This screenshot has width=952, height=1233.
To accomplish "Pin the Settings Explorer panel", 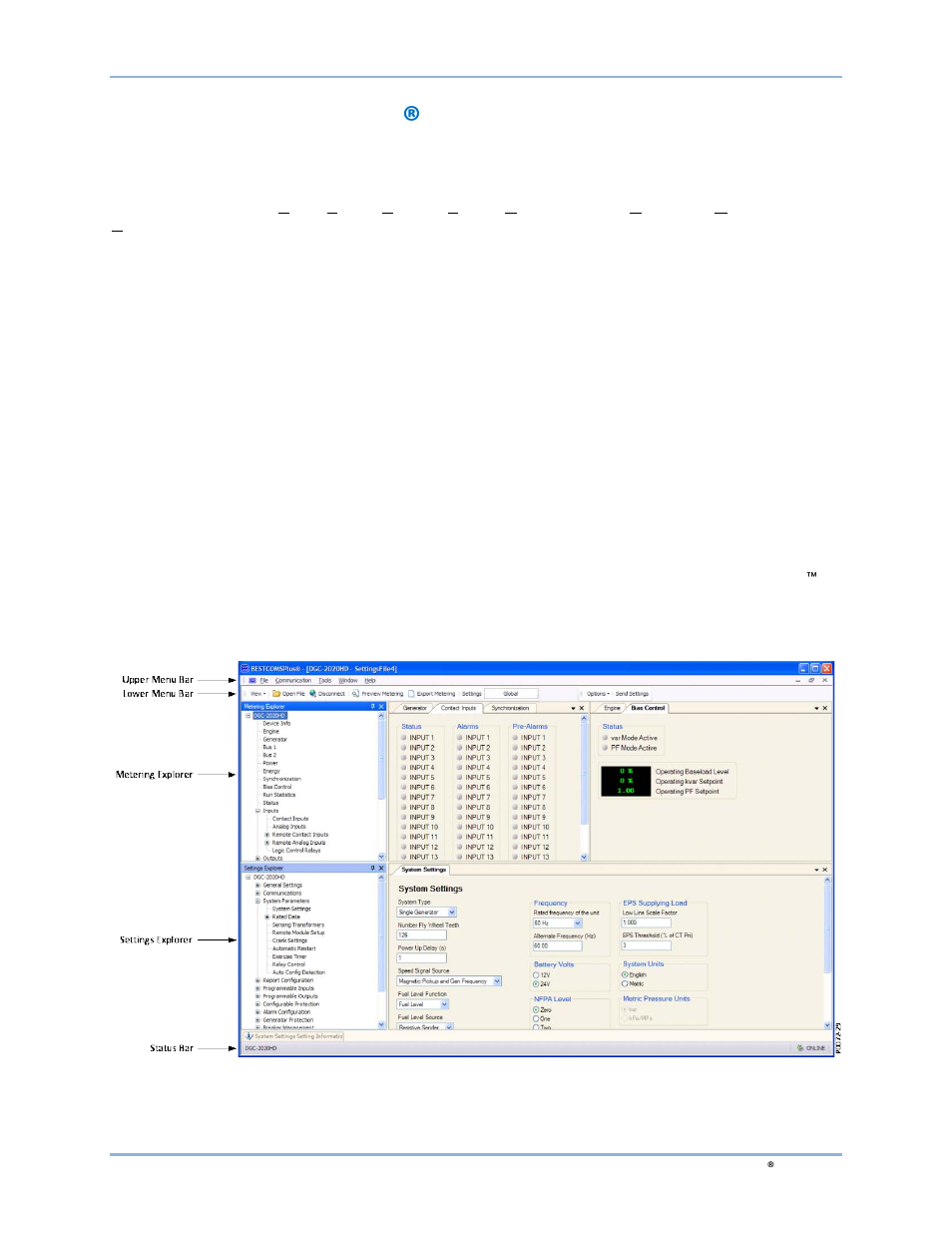I will 373,869.
